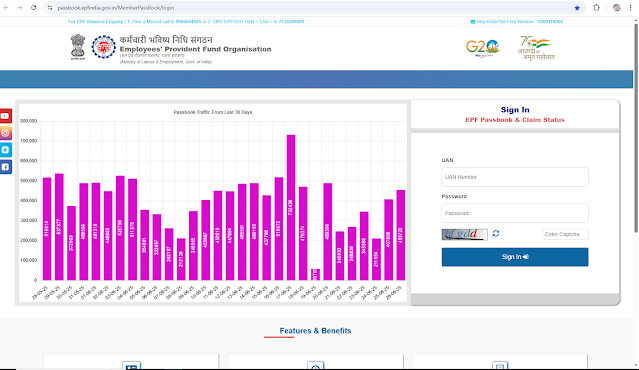Click the UAN Number input field
The image size is (639, 370).
515,177
